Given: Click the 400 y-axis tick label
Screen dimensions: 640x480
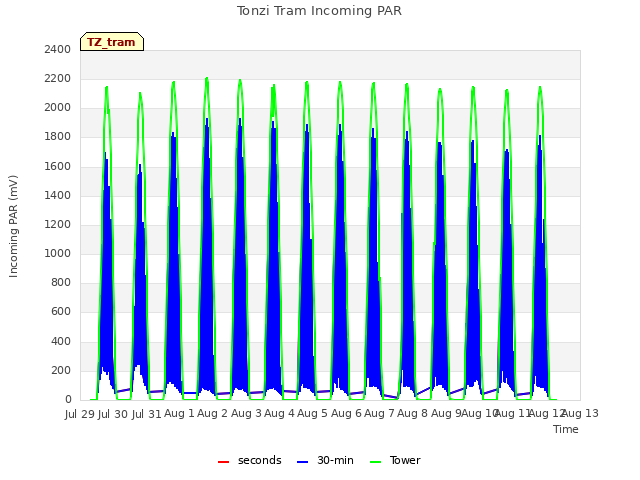Looking at the screenshot, I should [61, 341].
